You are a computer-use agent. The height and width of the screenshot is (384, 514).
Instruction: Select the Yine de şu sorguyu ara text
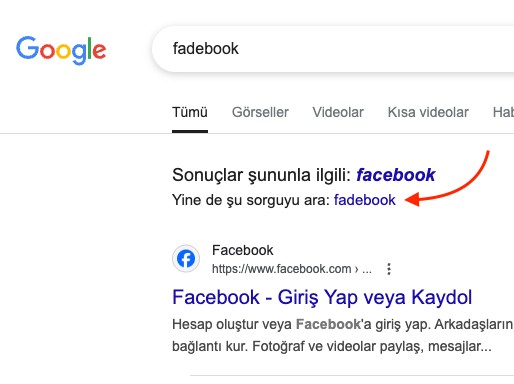(251, 200)
